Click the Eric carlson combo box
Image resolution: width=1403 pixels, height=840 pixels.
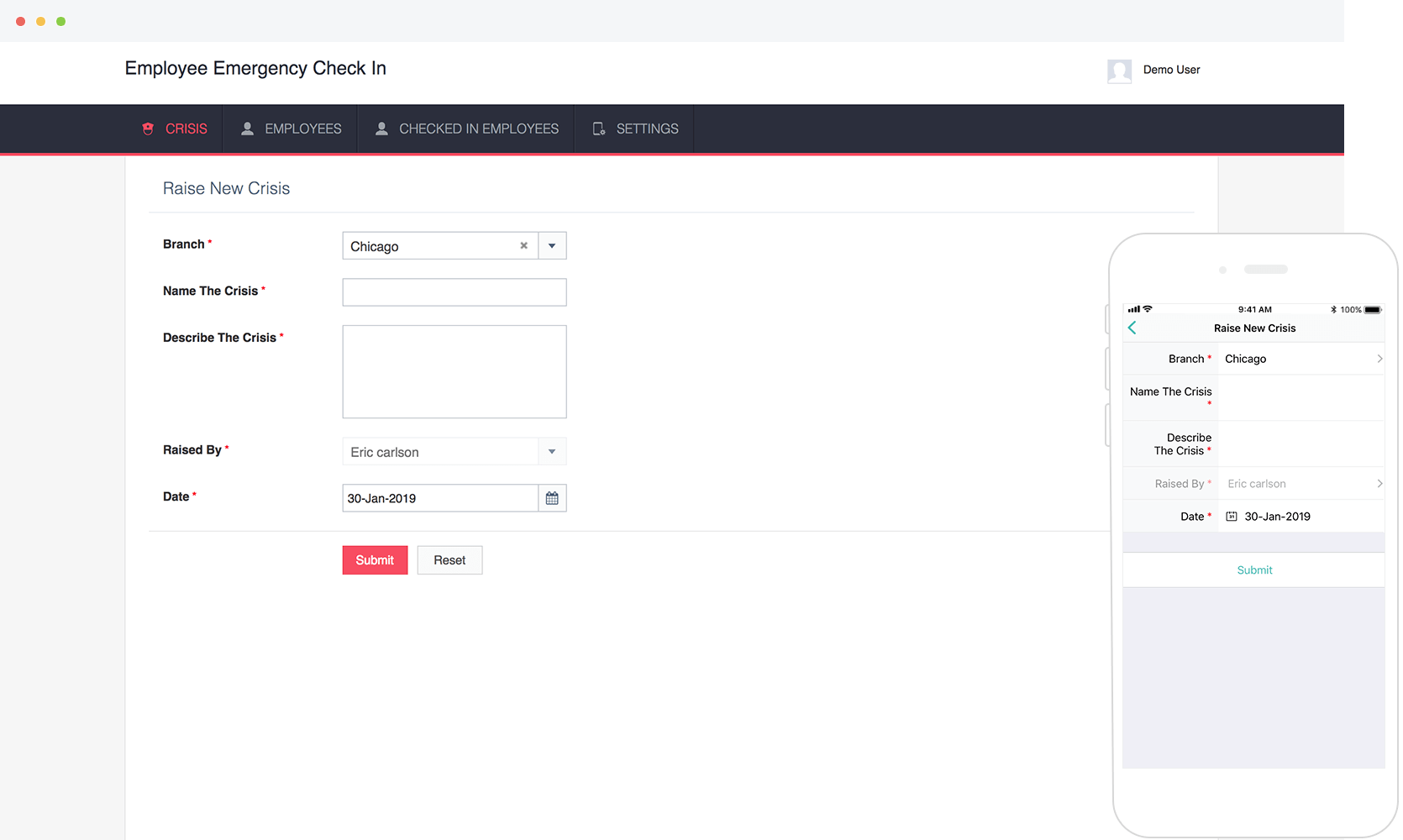tap(455, 452)
